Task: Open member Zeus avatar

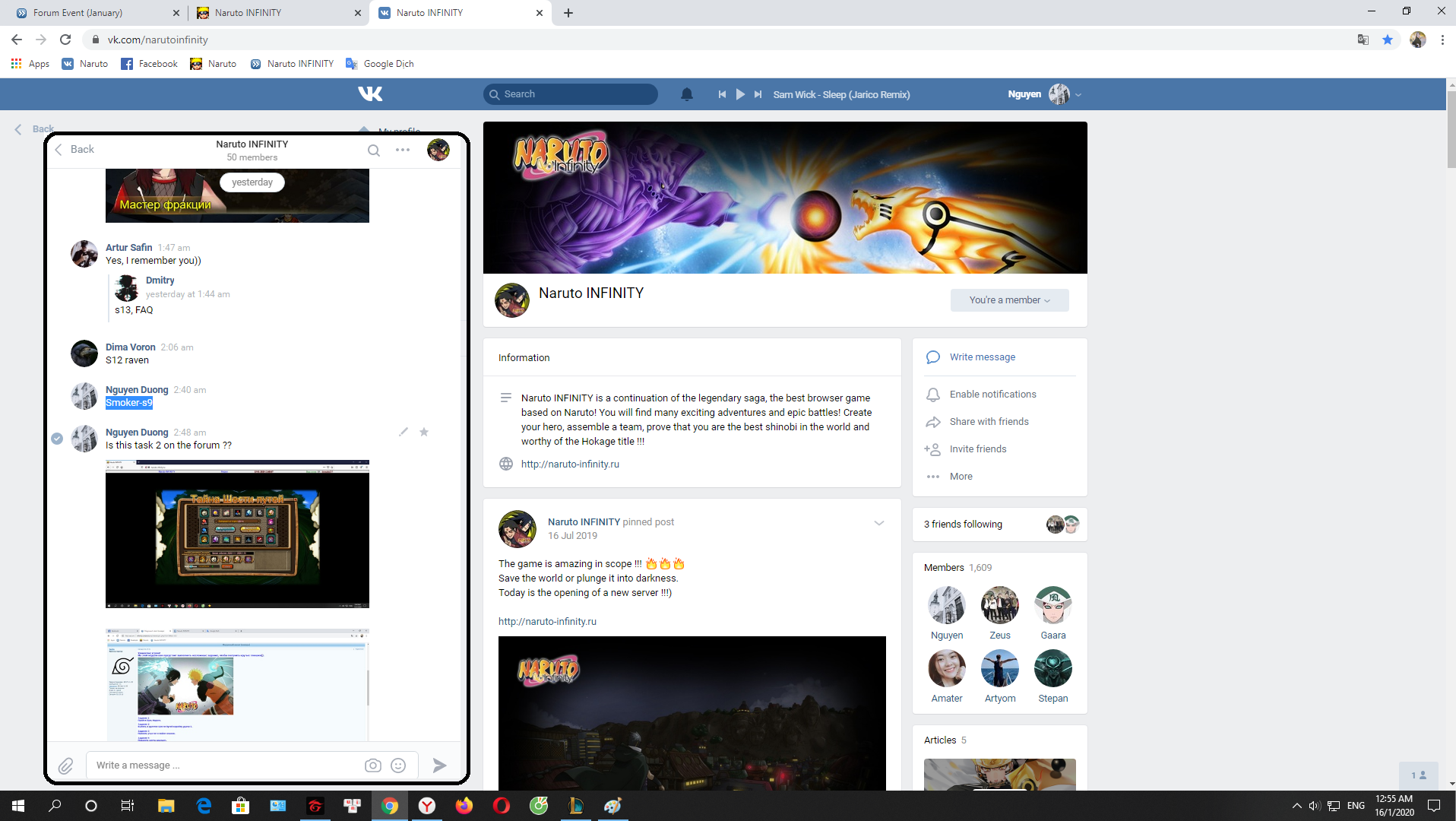Action: click(1000, 605)
